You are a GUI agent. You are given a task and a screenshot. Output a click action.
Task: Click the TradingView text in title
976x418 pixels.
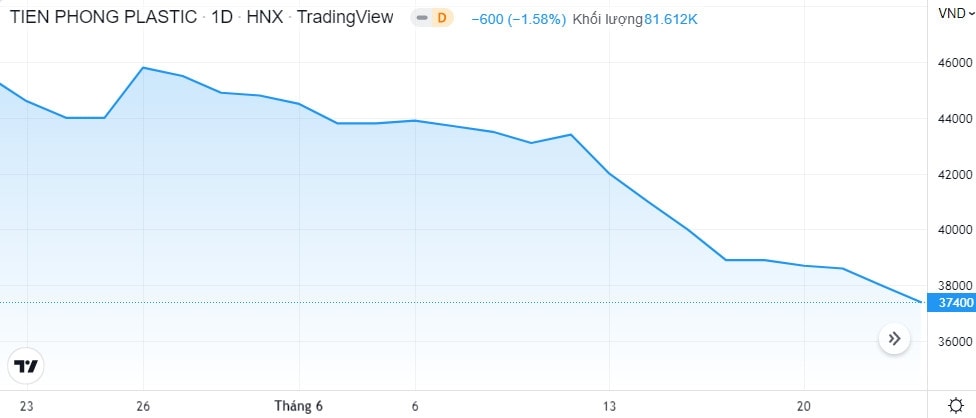tap(346, 18)
